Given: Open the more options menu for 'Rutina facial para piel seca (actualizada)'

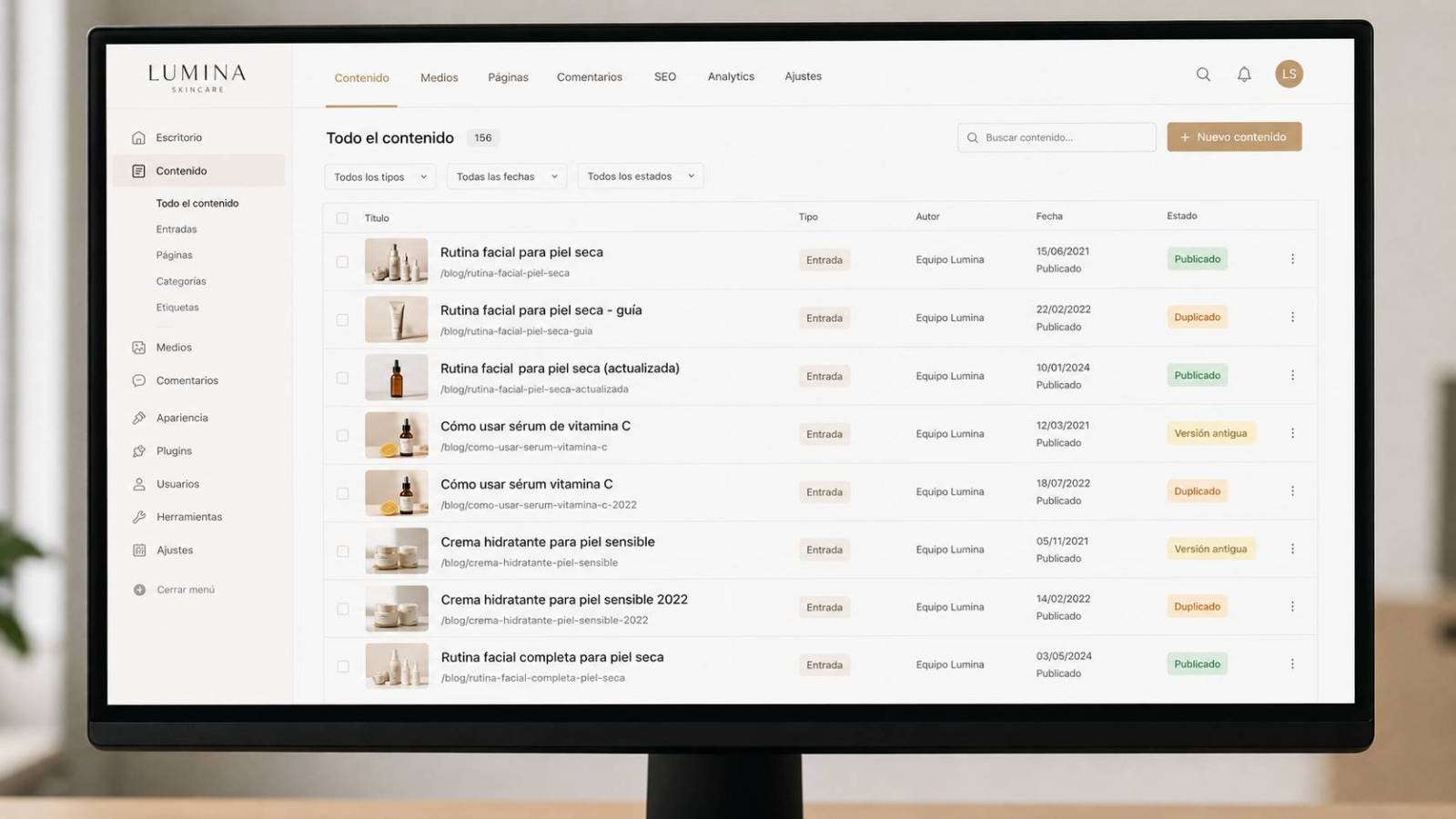Looking at the screenshot, I should [x=1292, y=375].
